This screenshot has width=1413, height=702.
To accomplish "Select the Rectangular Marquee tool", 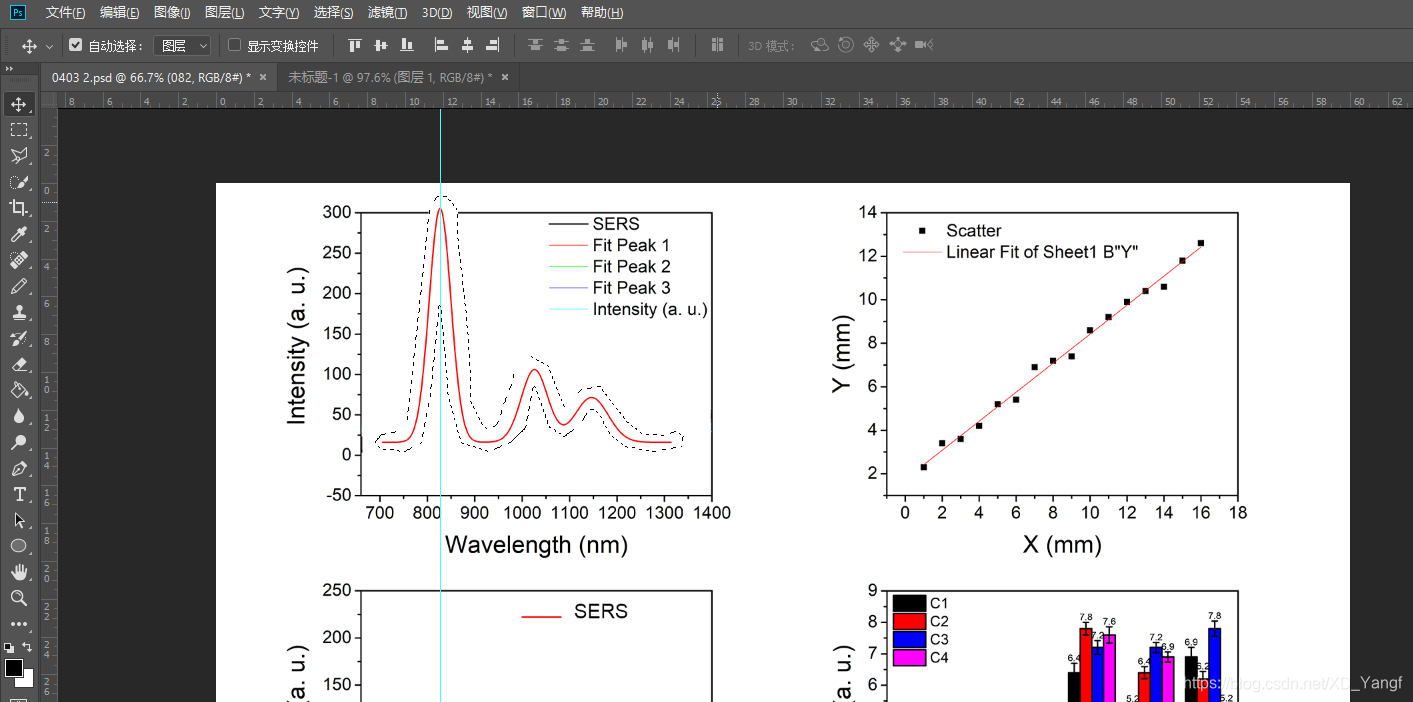I will point(18,130).
